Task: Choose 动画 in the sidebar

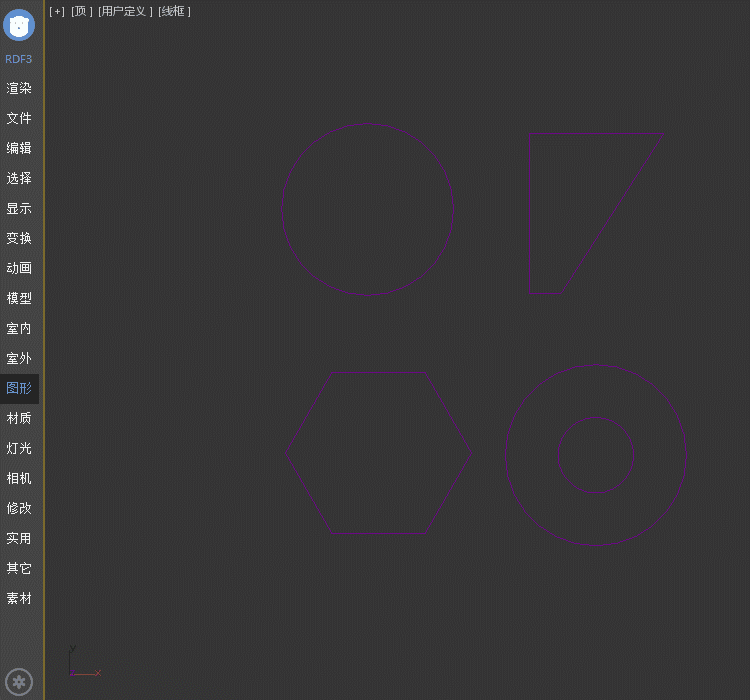Action: click(x=19, y=268)
